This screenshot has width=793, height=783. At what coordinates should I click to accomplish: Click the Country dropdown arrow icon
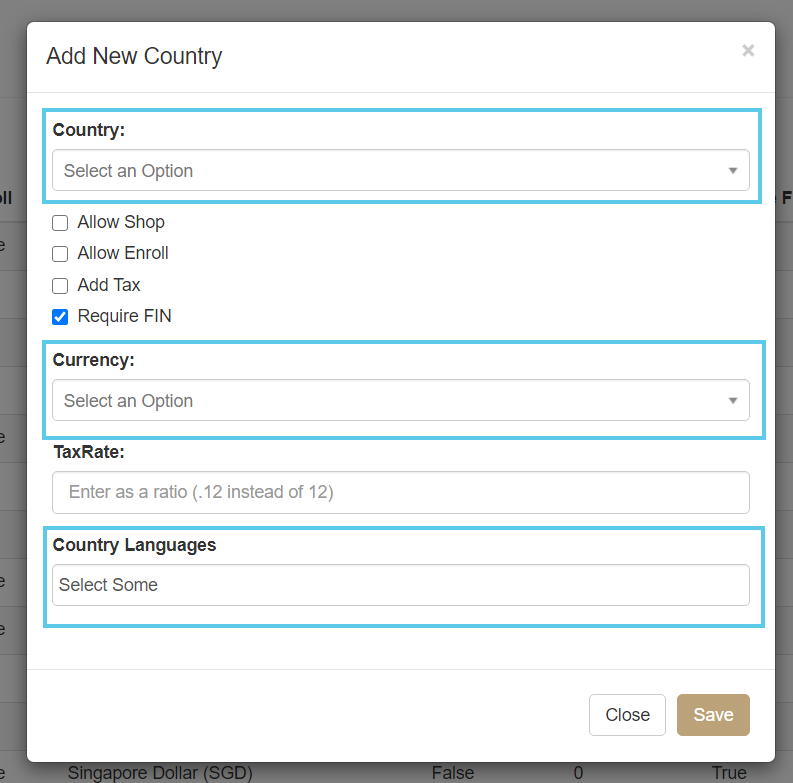coord(732,171)
